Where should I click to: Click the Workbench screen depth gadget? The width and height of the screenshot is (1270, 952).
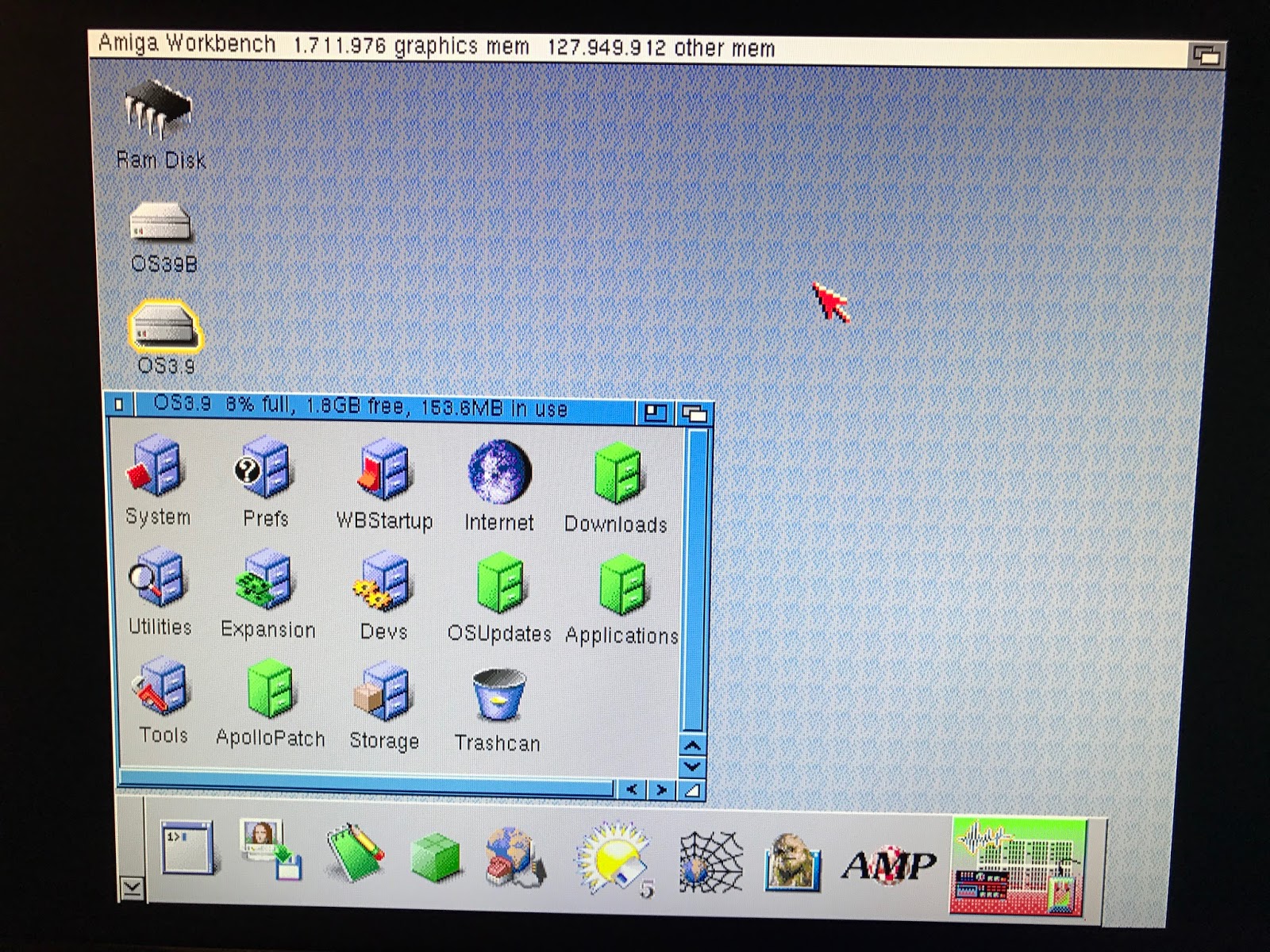(1207, 56)
